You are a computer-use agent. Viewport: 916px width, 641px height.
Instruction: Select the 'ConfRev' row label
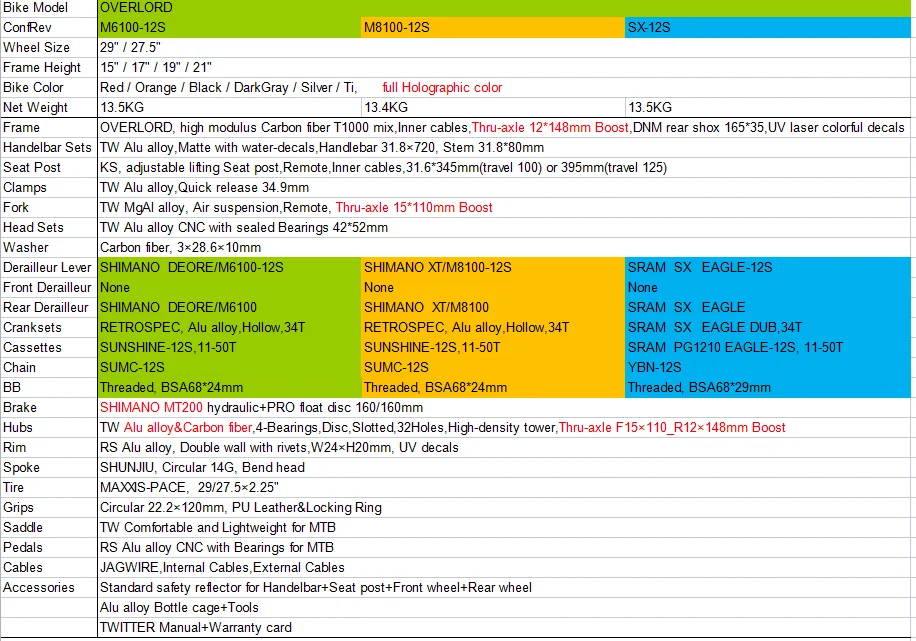point(48,27)
